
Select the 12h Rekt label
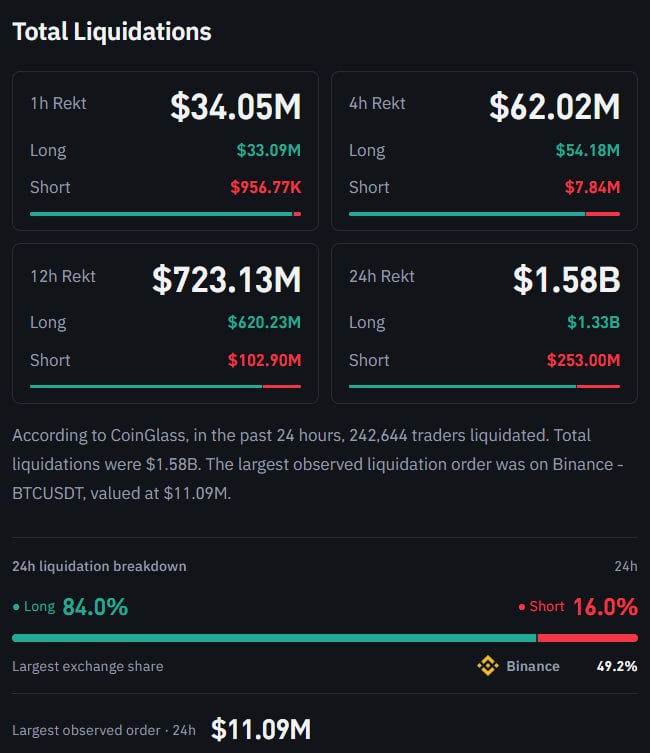[63, 276]
